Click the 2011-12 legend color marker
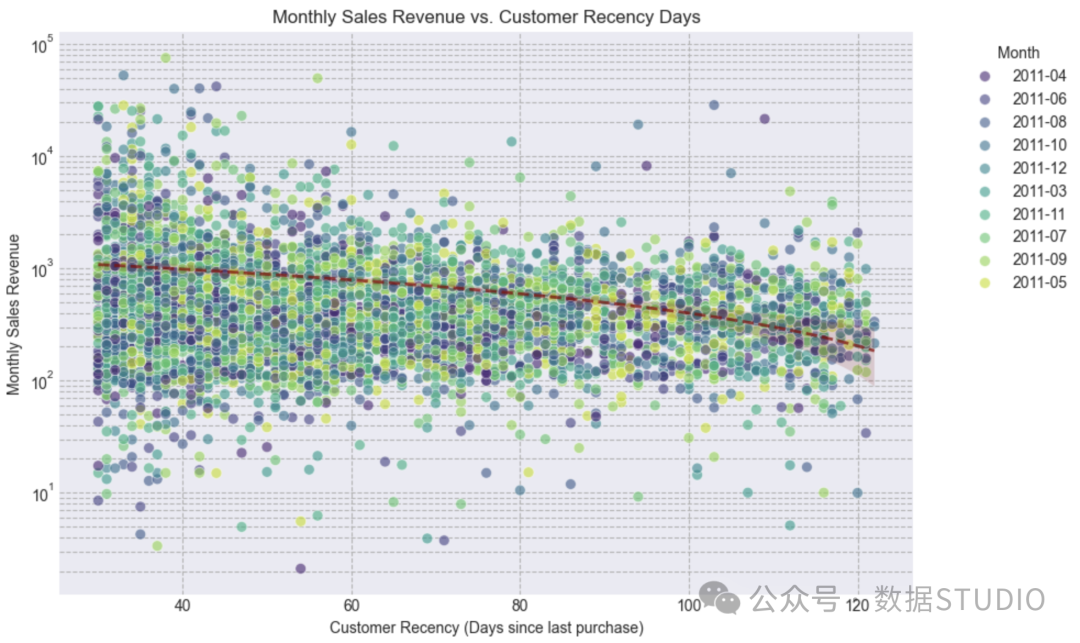Viewport: 1080px width, 643px height. pos(985,169)
